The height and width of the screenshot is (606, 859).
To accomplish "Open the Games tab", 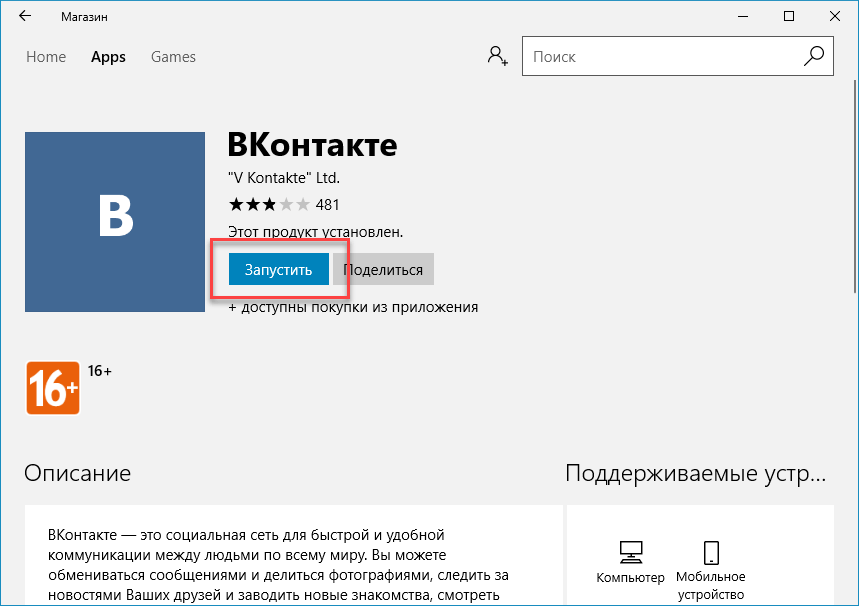I will click(x=173, y=57).
